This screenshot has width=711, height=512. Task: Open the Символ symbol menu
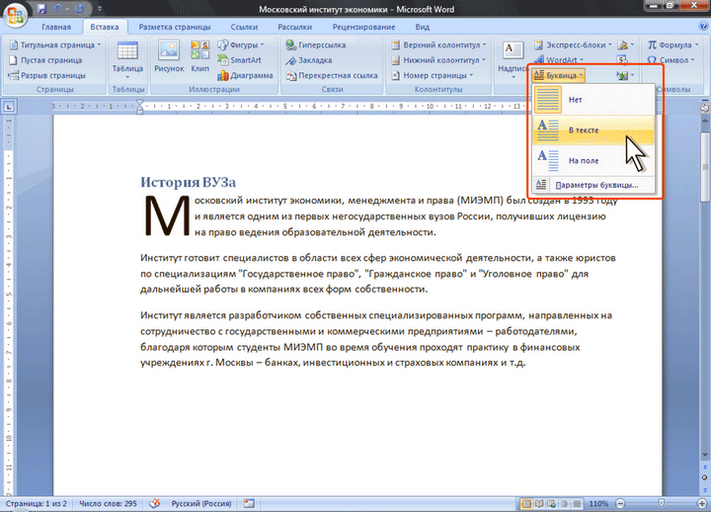pos(671,60)
